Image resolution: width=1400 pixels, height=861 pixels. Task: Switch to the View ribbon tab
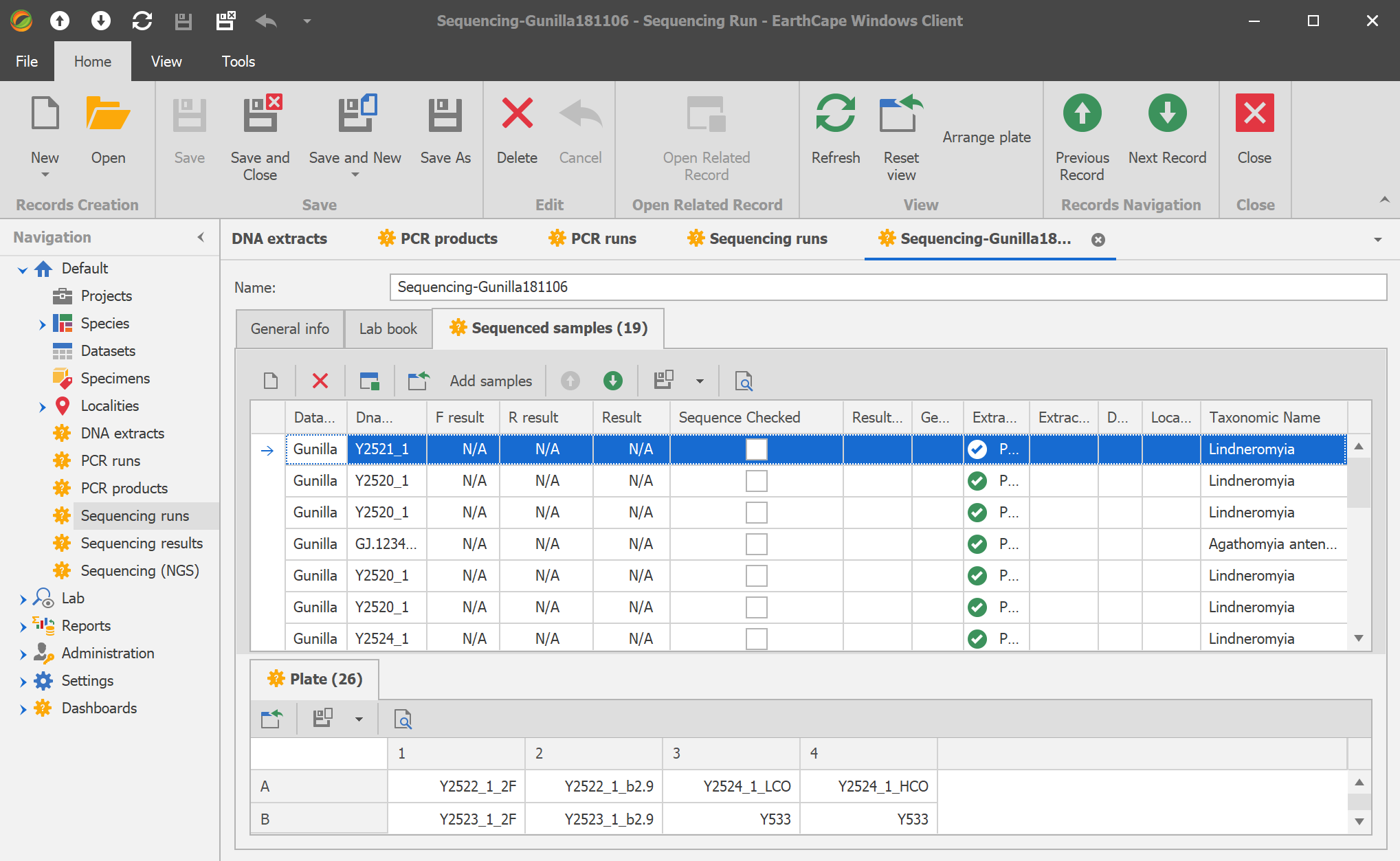pyautogui.click(x=166, y=61)
